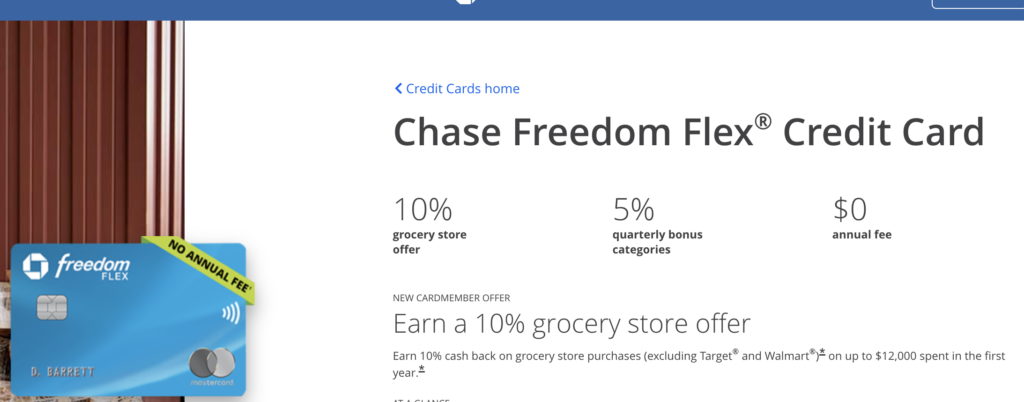Click the Earn a 10% grocery store offer heading
Screen dimensions: 1024x402
(571, 324)
